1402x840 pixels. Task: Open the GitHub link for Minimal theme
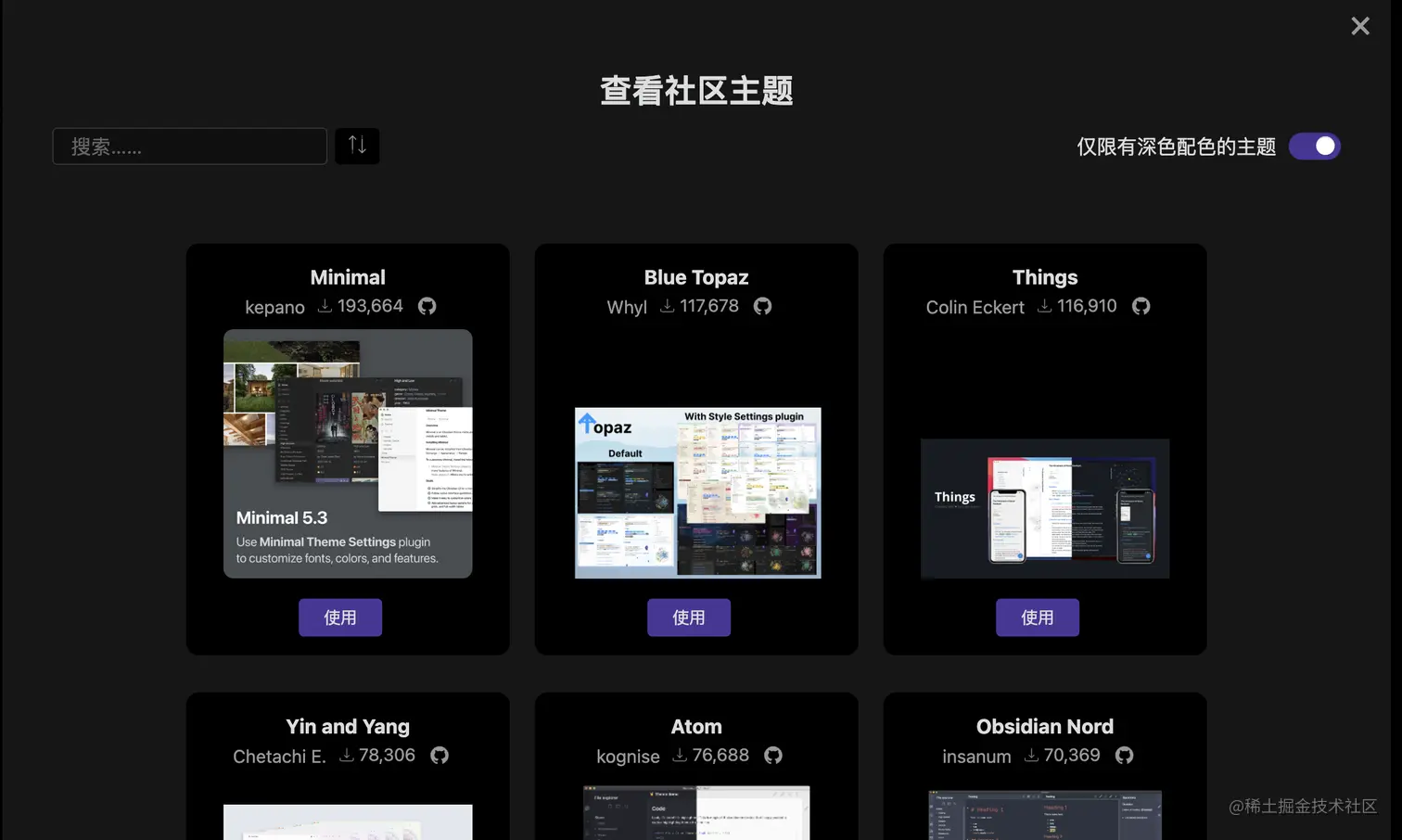coord(427,306)
